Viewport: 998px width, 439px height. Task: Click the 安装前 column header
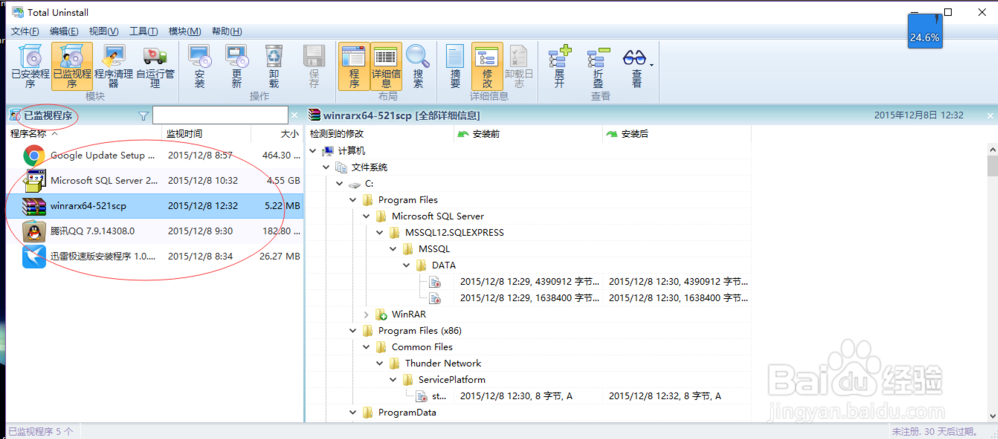528,134
